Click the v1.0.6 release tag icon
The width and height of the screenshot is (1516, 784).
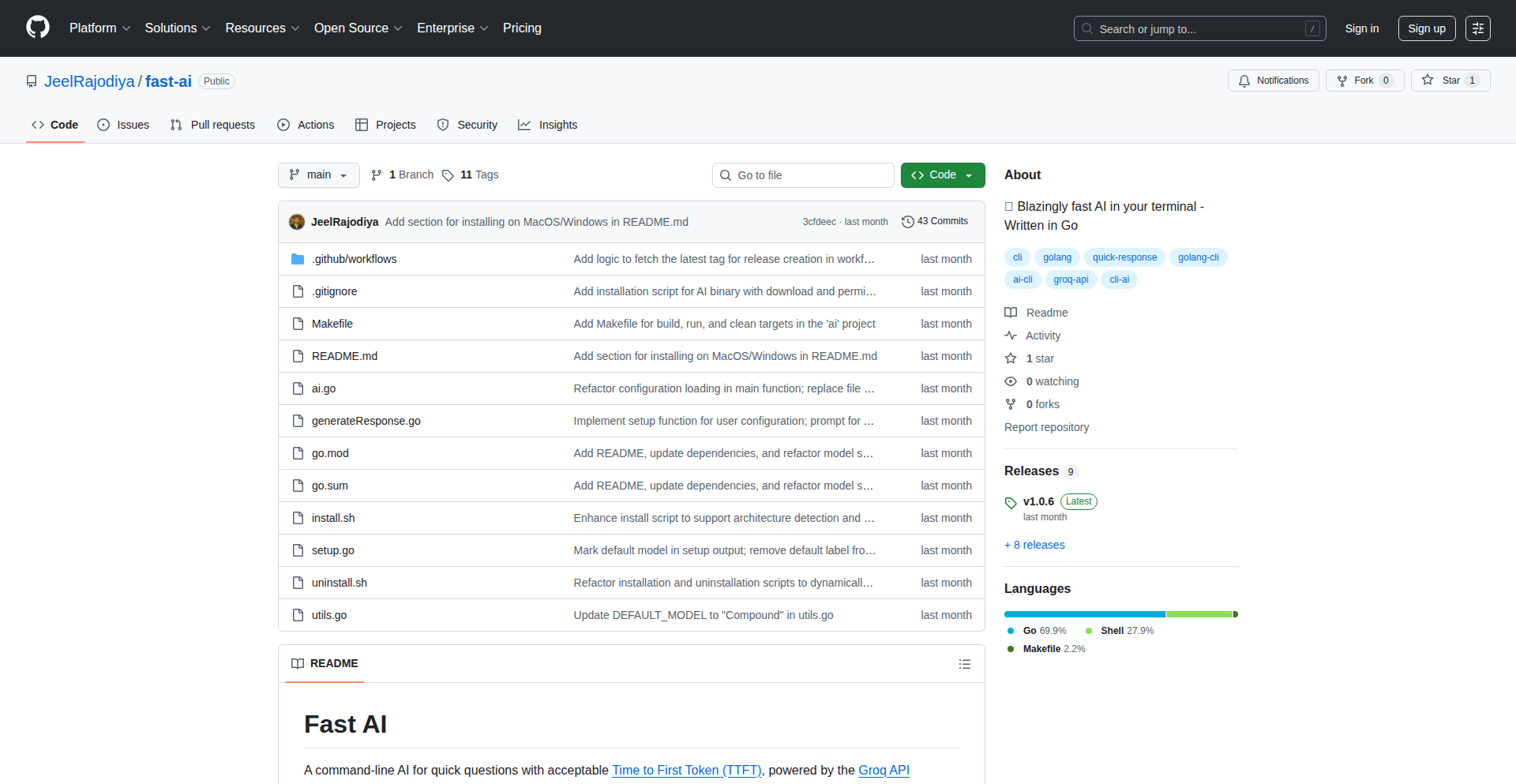(x=1011, y=502)
